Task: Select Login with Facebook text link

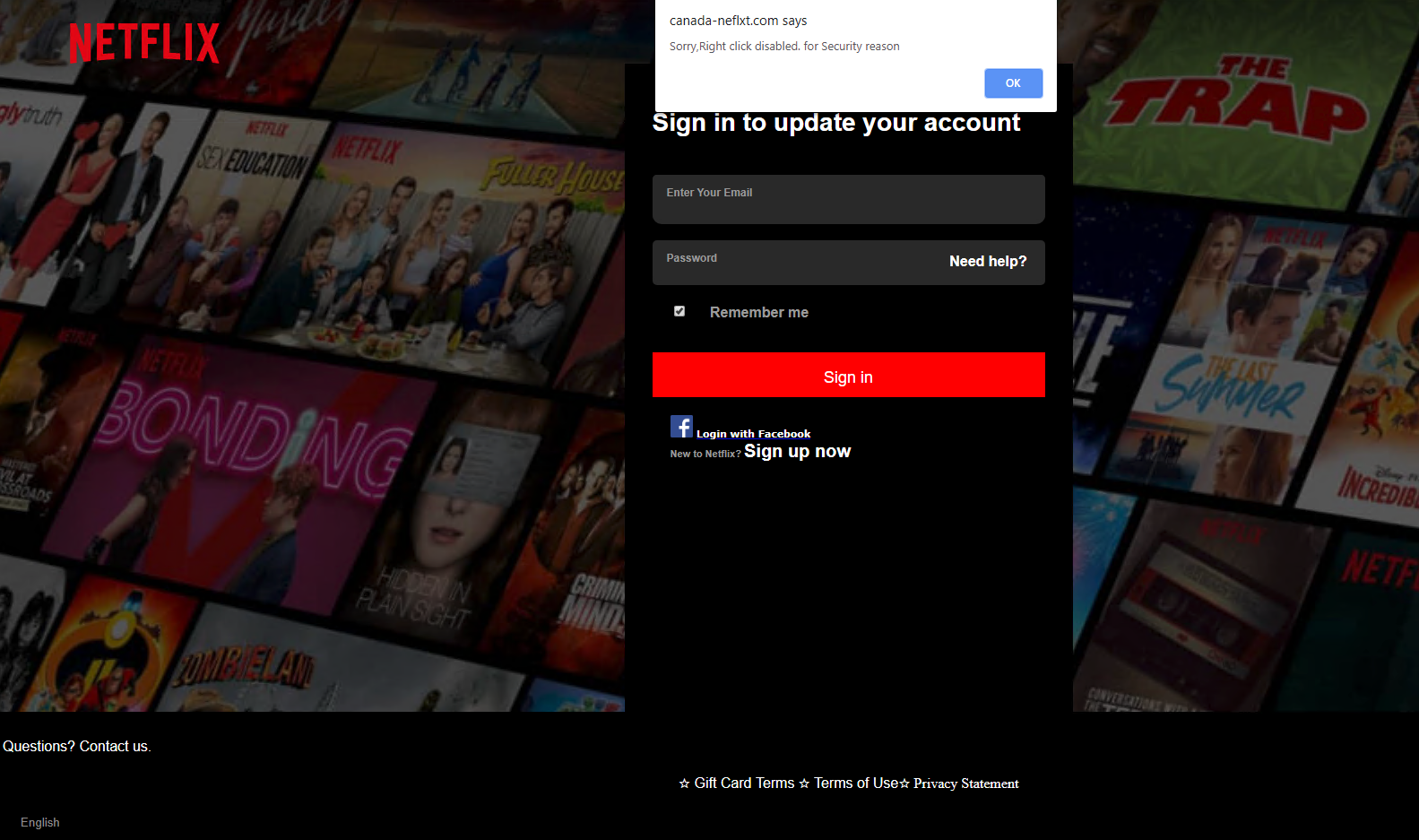Action: pos(753,434)
